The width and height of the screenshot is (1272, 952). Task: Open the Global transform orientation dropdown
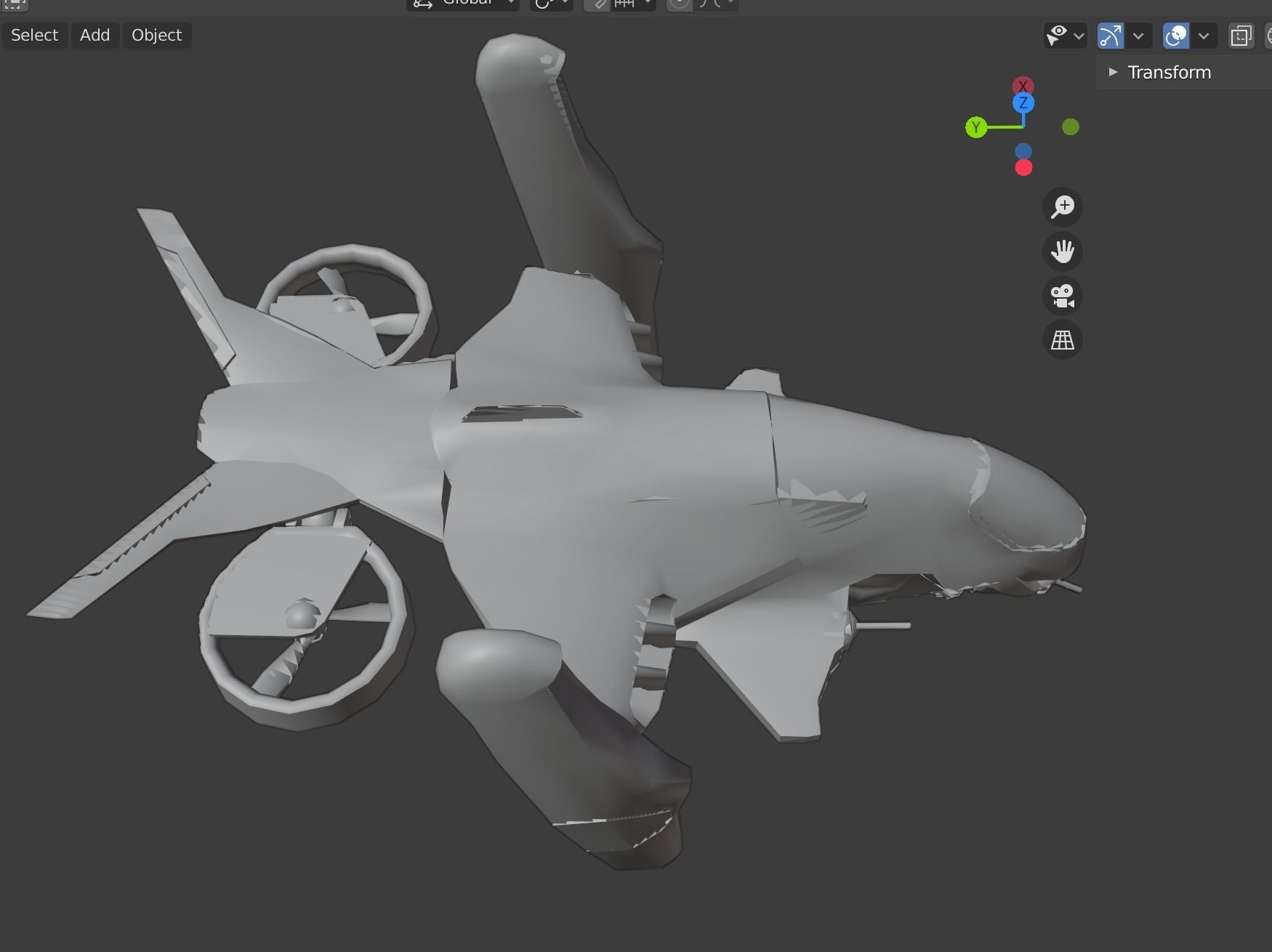(462, 4)
